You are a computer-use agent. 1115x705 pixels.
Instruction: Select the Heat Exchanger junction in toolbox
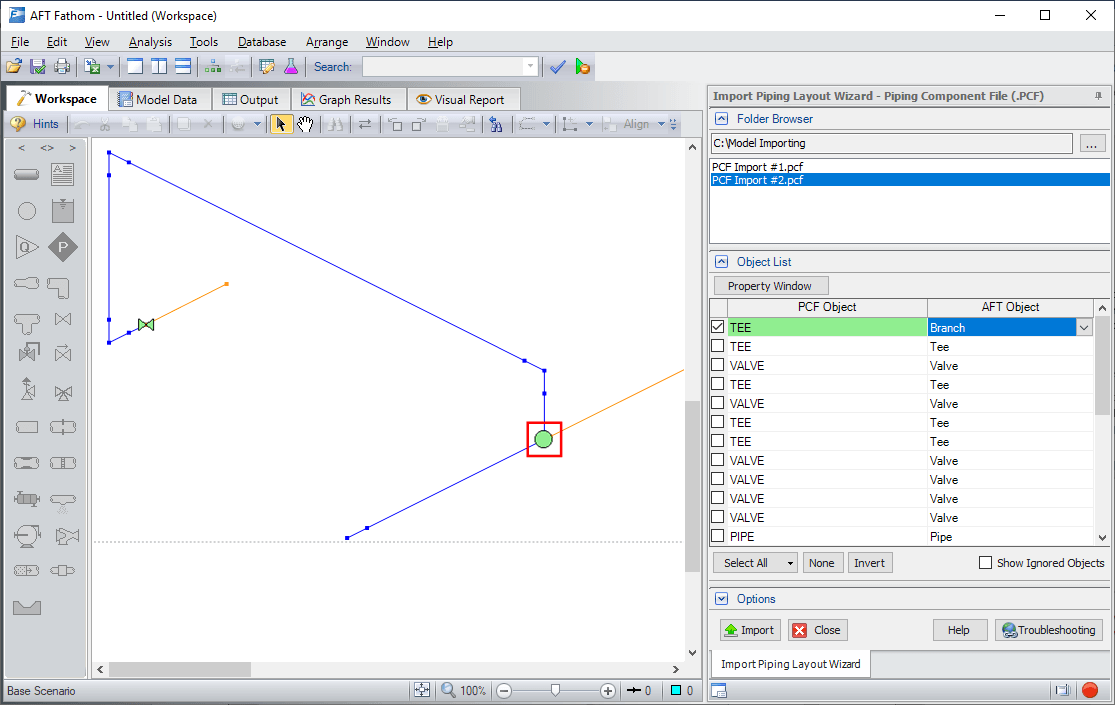pos(27,499)
